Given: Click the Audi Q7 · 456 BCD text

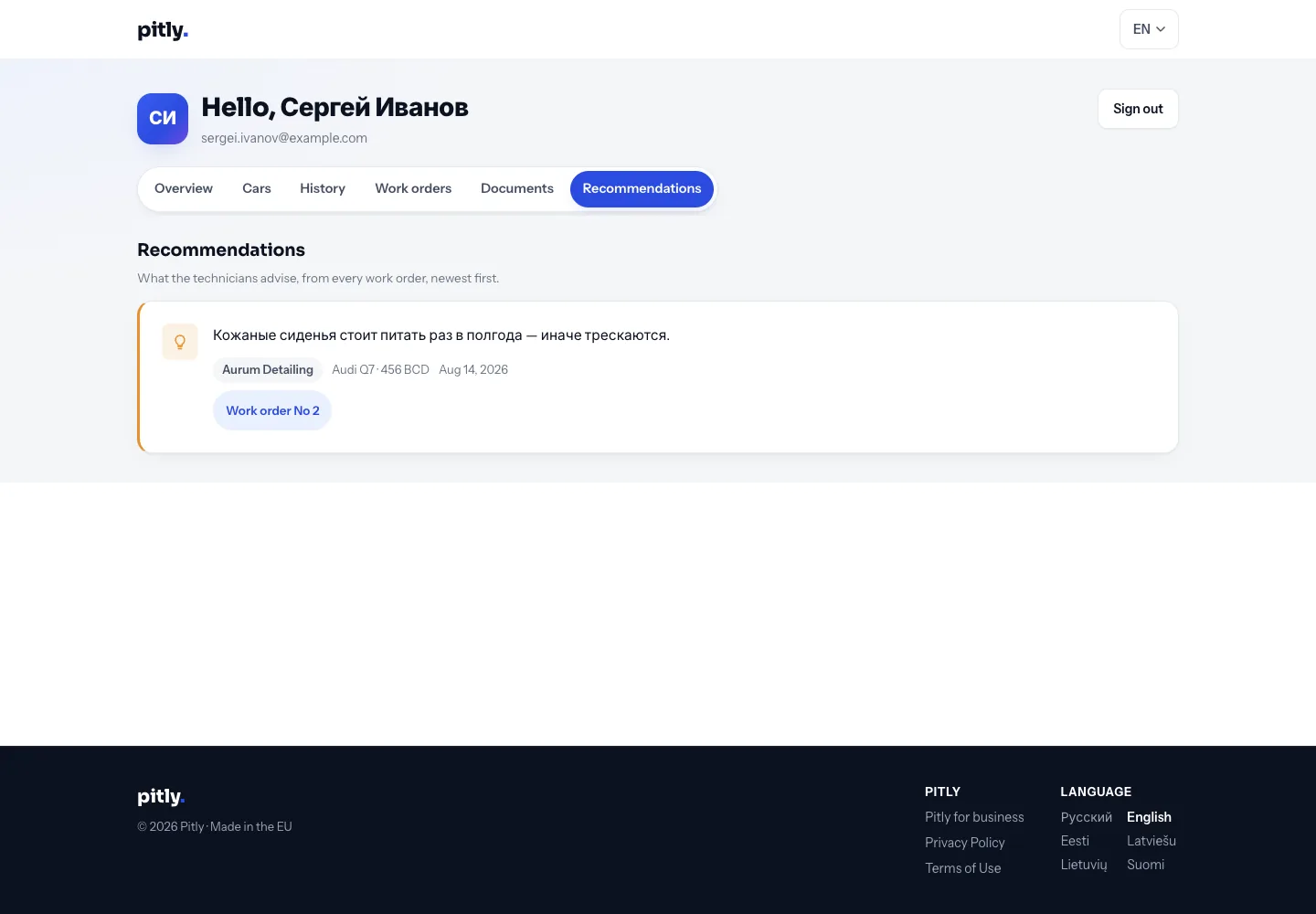Looking at the screenshot, I should tap(380, 369).
